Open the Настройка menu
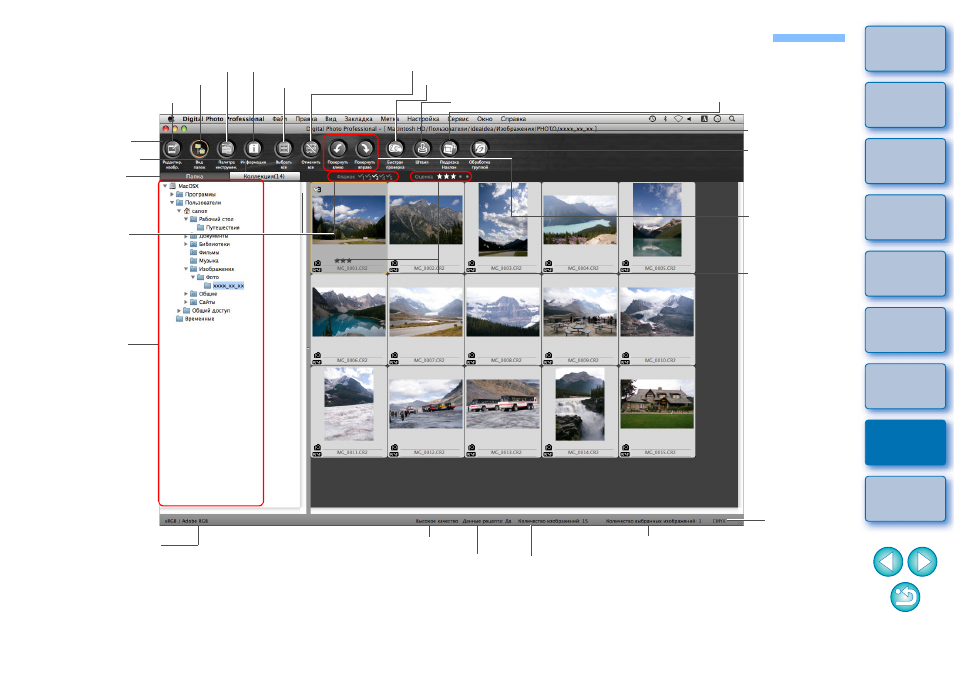 (423, 119)
